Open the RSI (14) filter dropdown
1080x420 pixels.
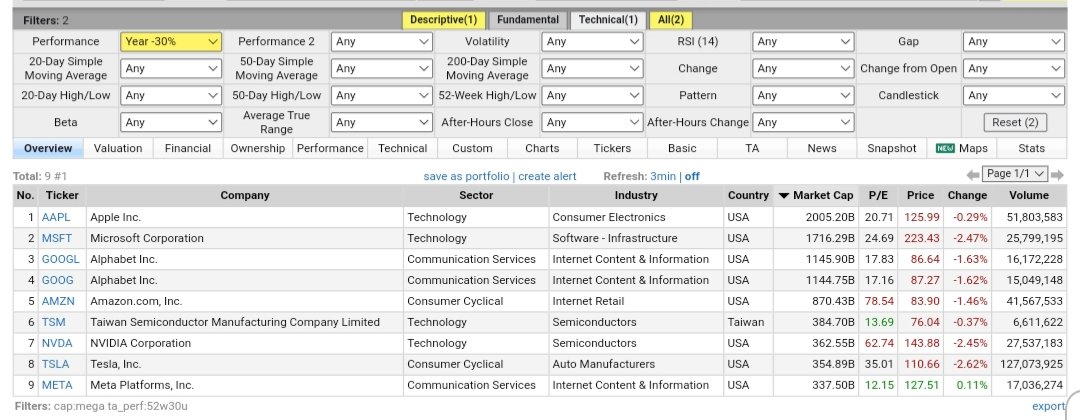click(x=803, y=41)
